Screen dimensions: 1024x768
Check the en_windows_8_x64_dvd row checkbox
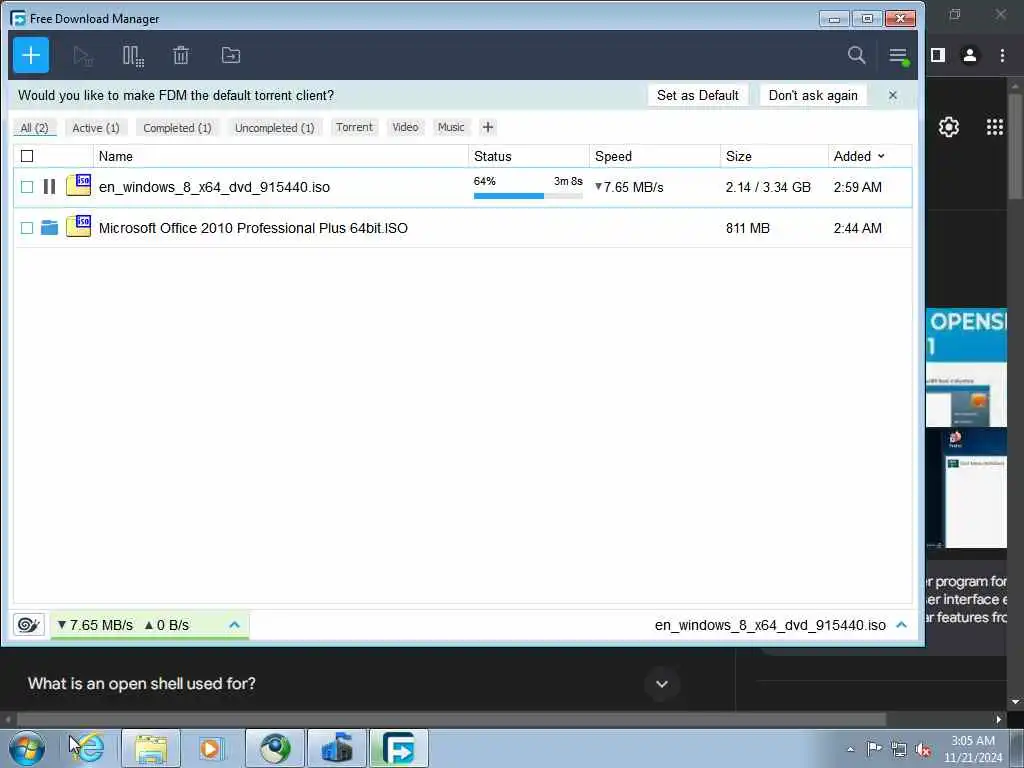click(27, 187)
